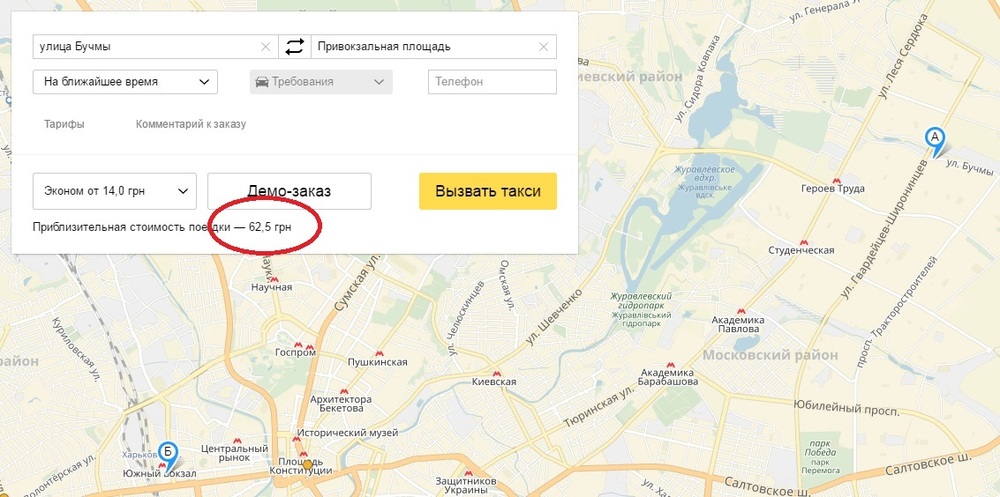Open the Тарифы tab
The image size is (1000, 497).
64,124
